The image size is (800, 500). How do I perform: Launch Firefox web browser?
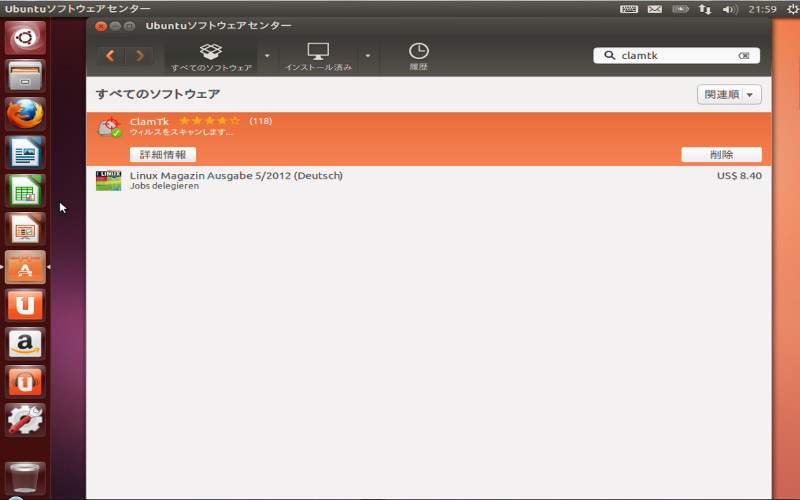click(x=25, y=114)
